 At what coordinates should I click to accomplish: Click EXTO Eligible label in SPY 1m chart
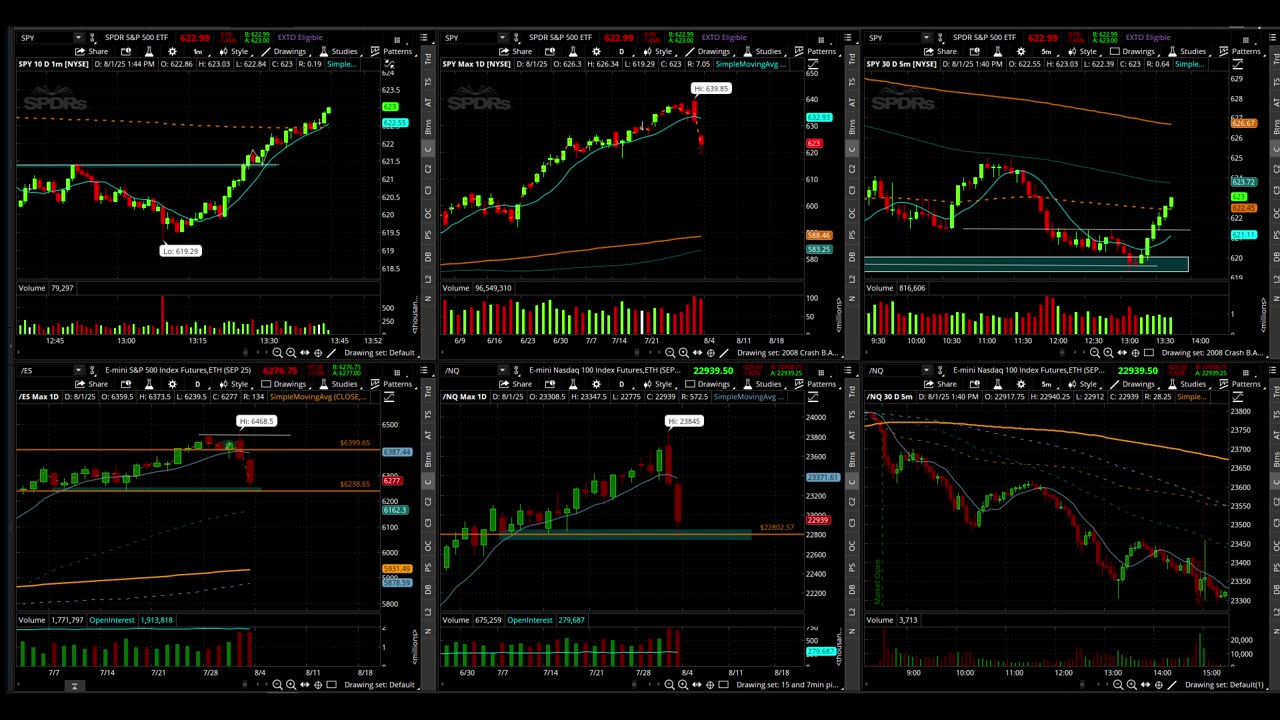pyautogui.click(x=300, y=37)
